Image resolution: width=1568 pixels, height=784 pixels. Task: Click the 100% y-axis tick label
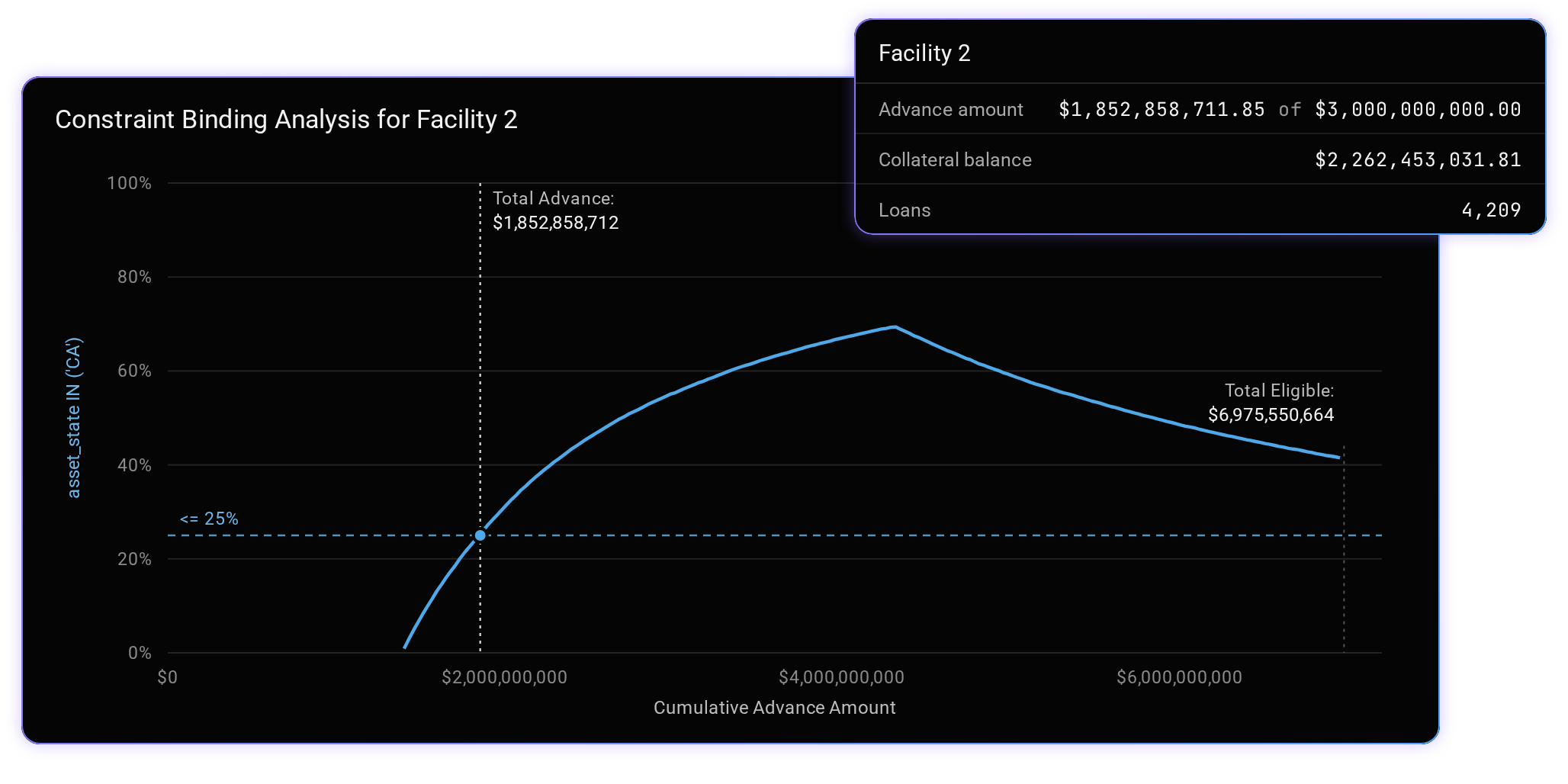(x=130, y=183)
